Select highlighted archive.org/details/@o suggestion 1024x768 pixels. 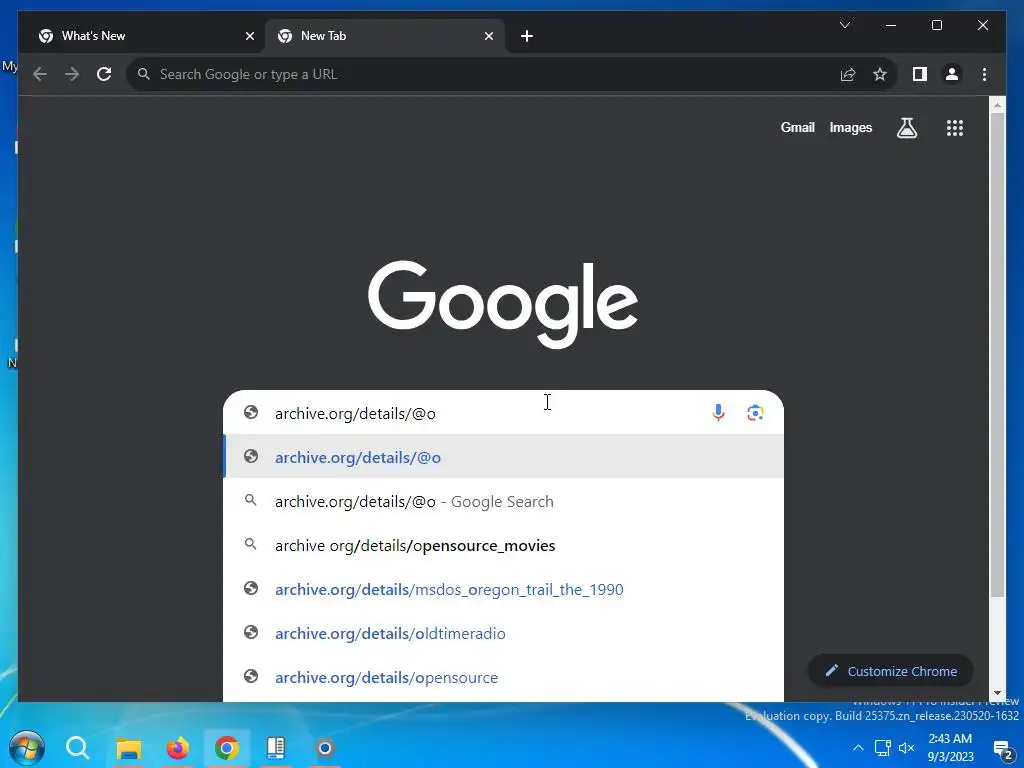pyautogui.click(x=504, y=457)
